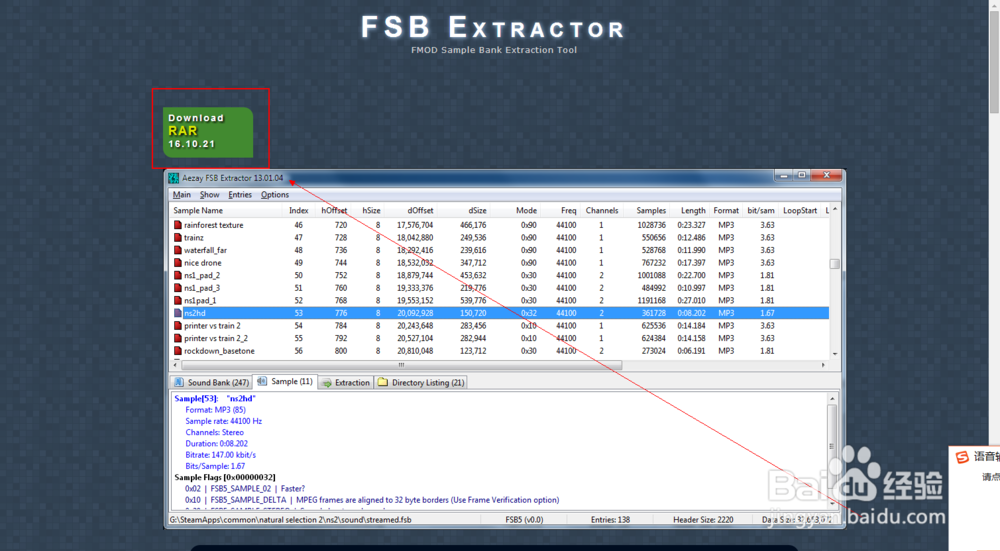Viewport: 1000px width, 551px height.
Task: Select the rockdown_basetone sample row
Action: click(499, 350)
